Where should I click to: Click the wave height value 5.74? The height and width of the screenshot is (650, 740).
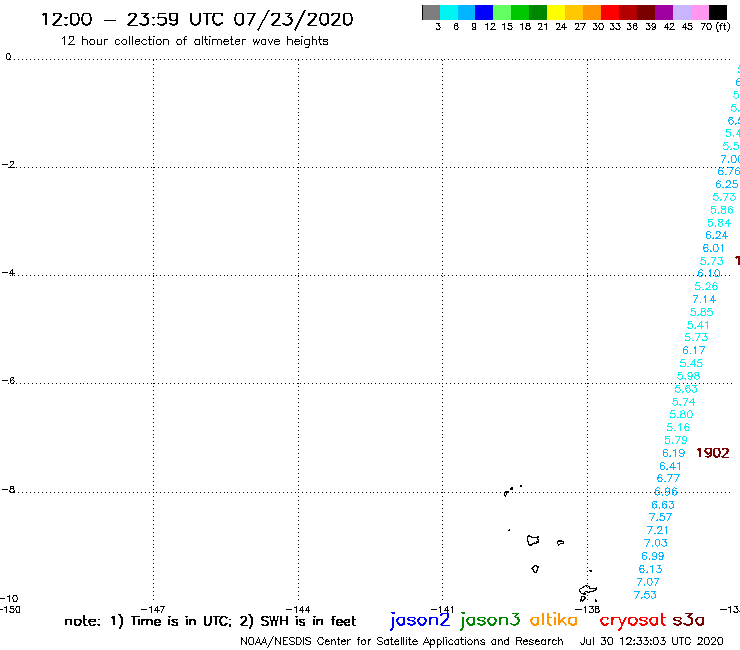(683, 402)
